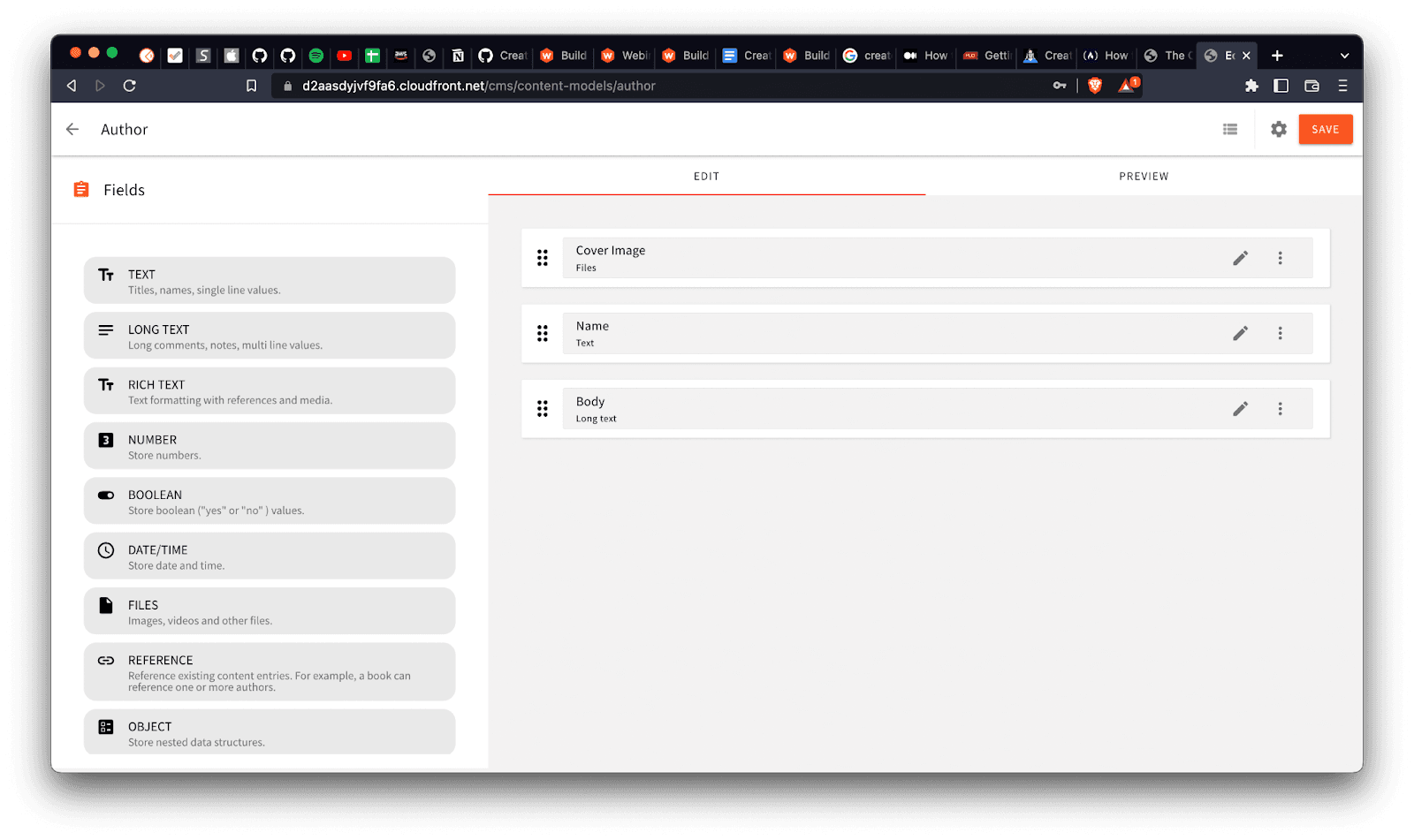Click the pencil edit icon for Cover Image
Image resolution: width=1414 pixels, height=840 pixels.
(1240, 258)
